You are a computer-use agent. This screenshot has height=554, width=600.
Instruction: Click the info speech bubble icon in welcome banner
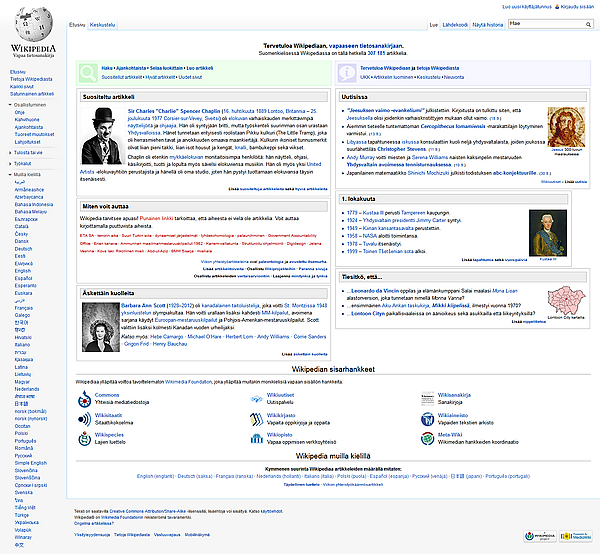pyautogui.click(x=347, y=73)
